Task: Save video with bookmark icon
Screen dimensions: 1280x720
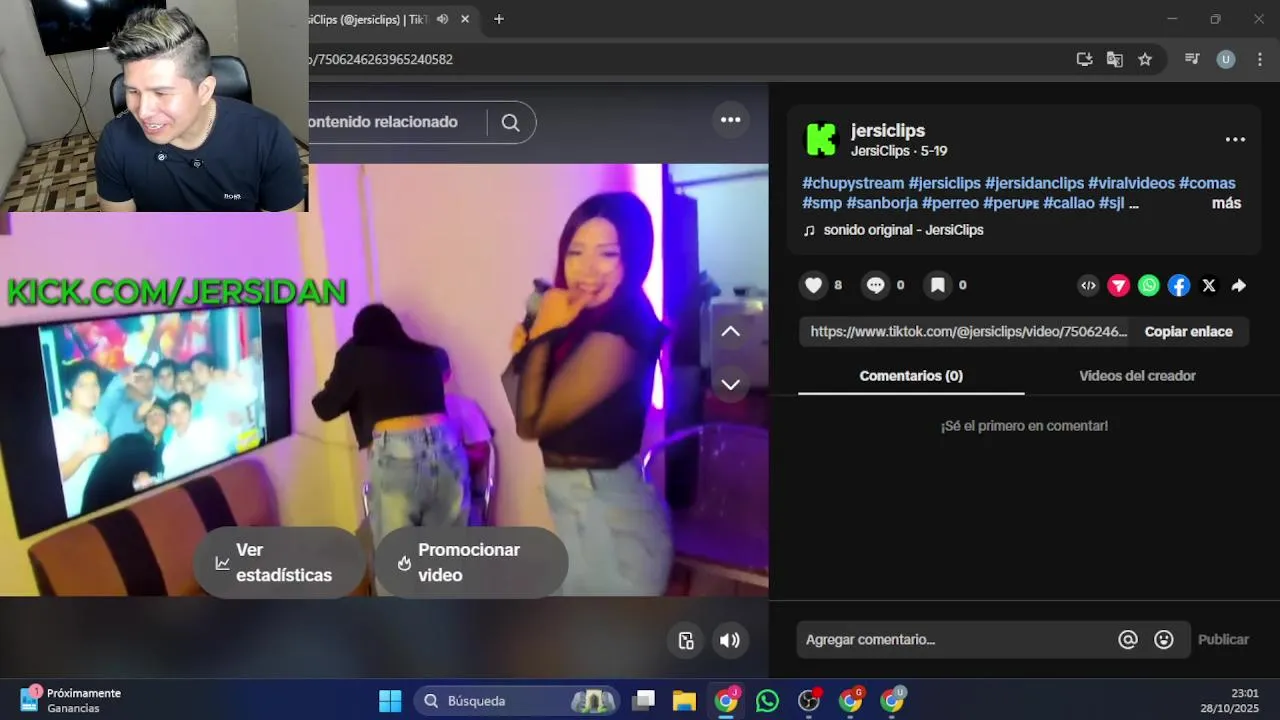Action: (x=938, y=285)
